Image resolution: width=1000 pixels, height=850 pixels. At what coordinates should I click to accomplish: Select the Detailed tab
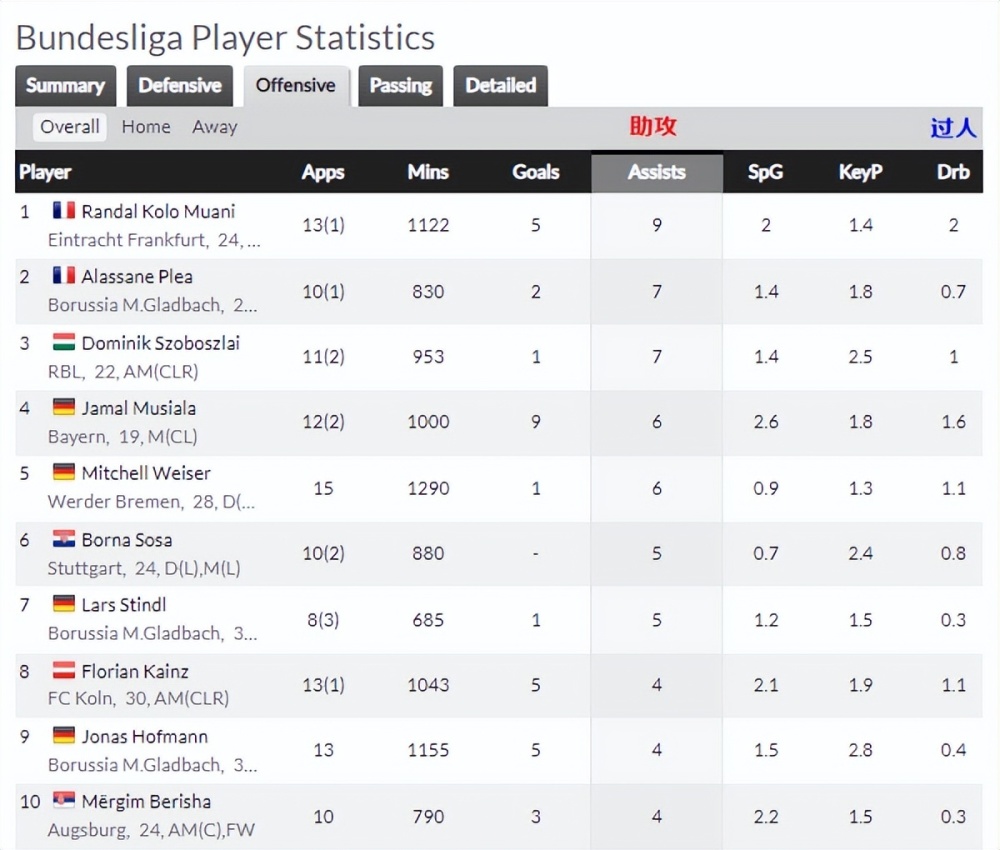pos(501,85)
